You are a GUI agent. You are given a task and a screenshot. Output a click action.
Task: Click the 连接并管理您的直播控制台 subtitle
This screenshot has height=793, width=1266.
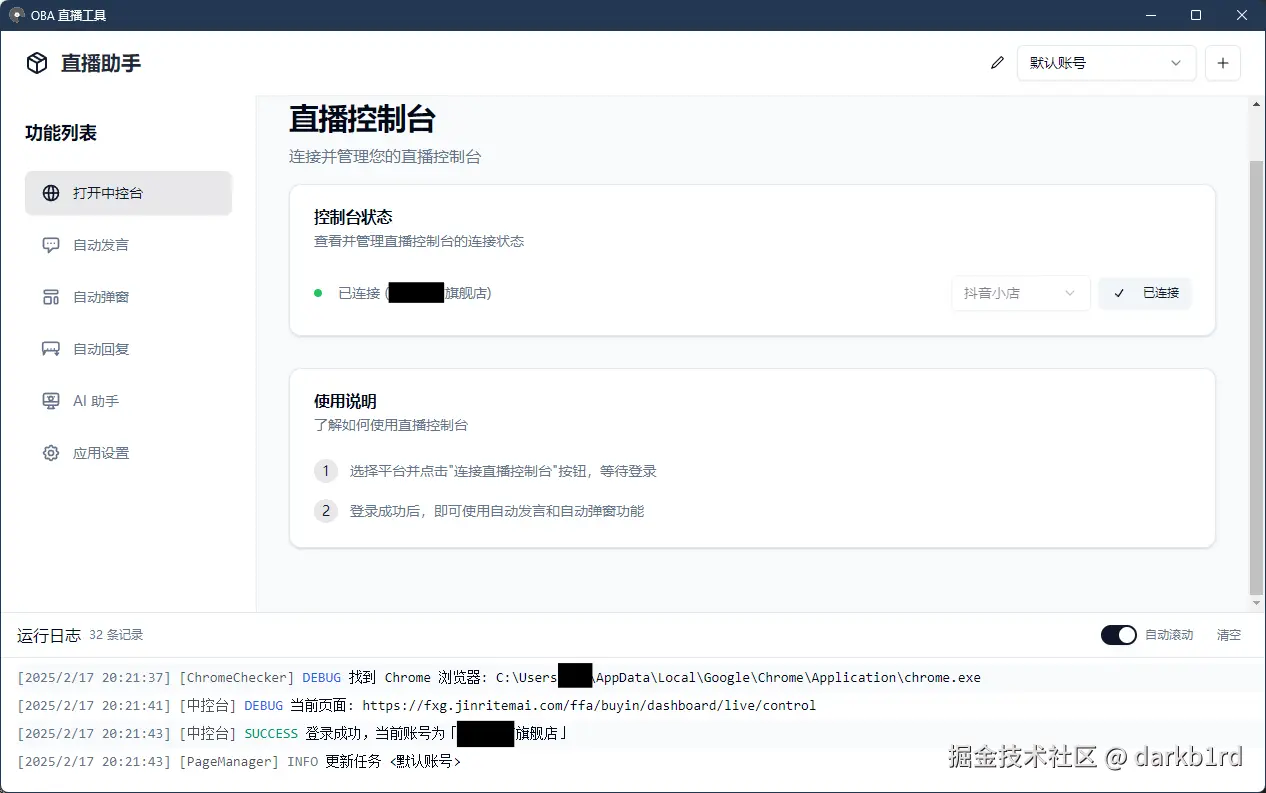point(385,157)
